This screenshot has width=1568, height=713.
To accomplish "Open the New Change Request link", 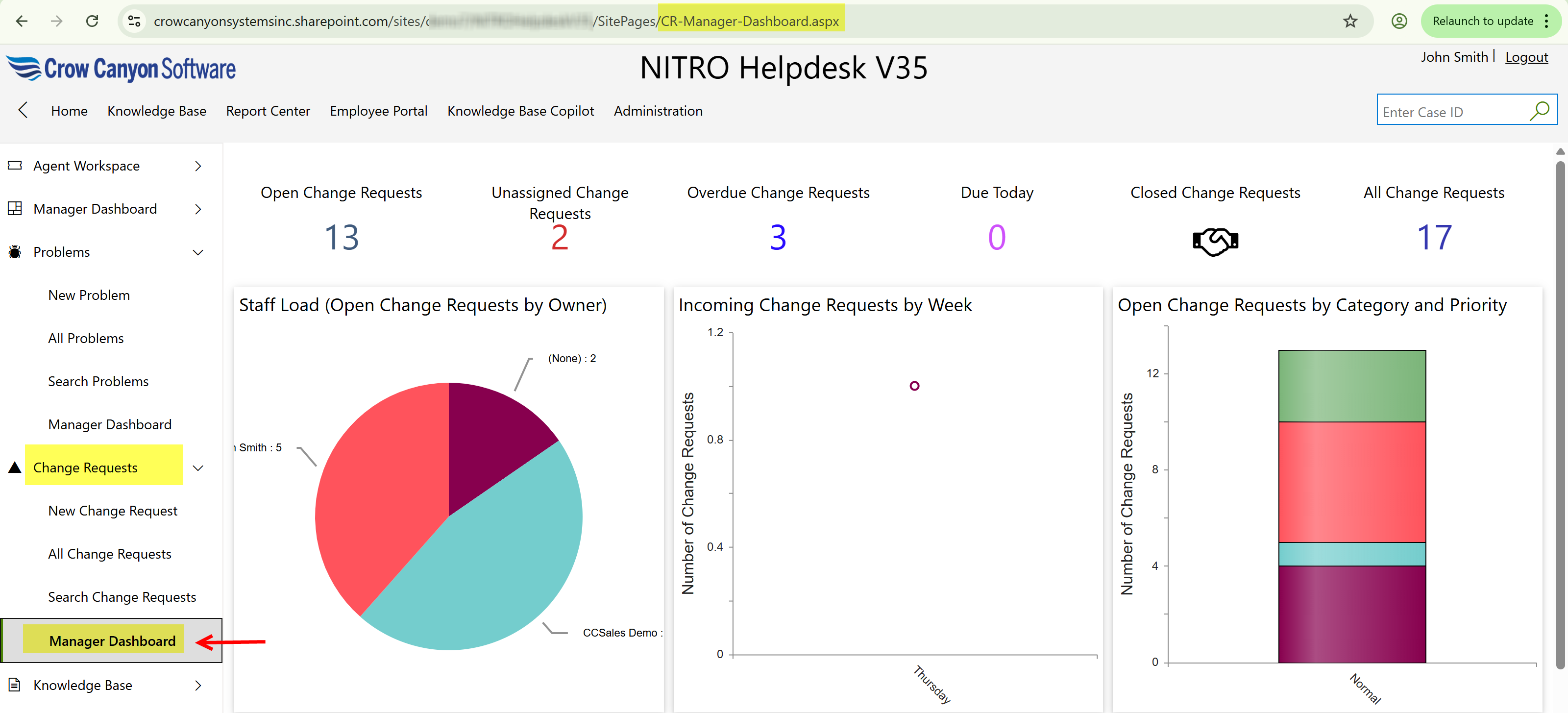I will click(113, 510).
